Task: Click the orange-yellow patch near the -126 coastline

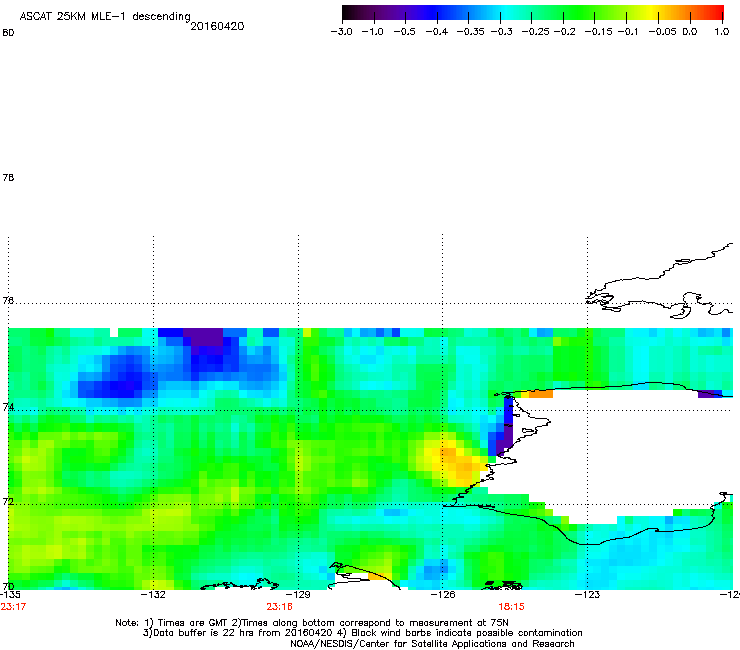Action: (x=455, y=459)
